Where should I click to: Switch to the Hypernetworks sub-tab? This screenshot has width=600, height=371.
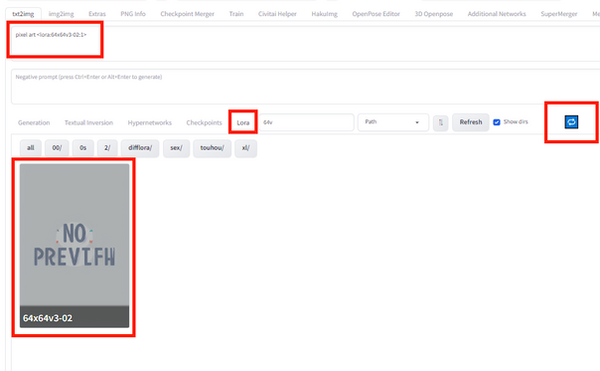(150, 122)
